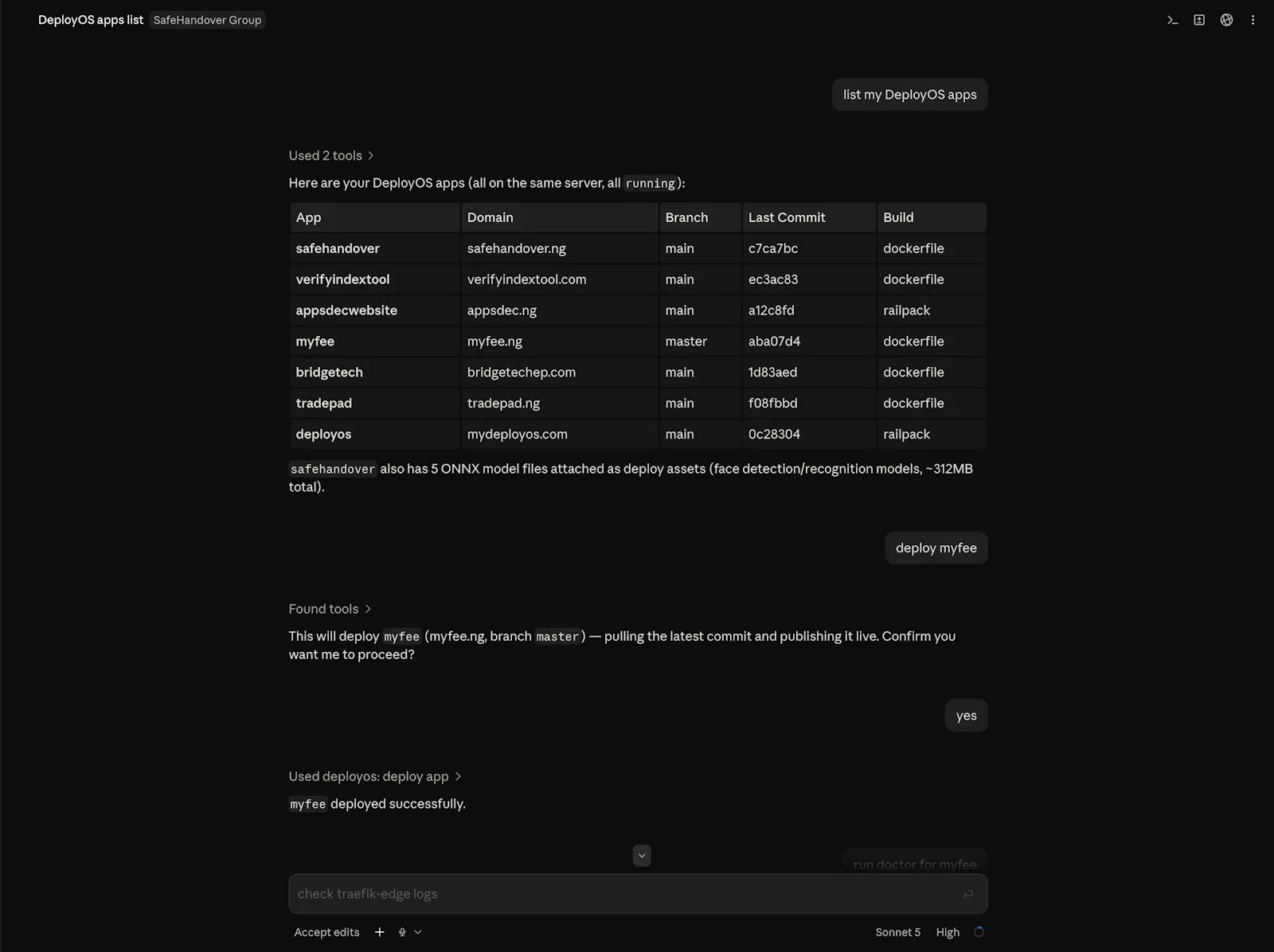The height and width of the screenshot is (952, 1274).
Task: Open the microphone options dropdown chevron
Action: [x=418, y=932]
